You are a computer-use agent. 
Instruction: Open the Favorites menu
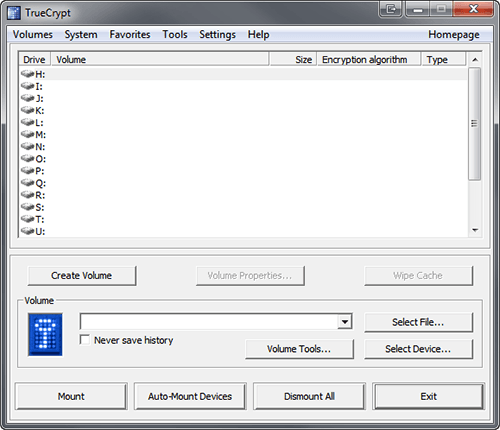[130, 34]
